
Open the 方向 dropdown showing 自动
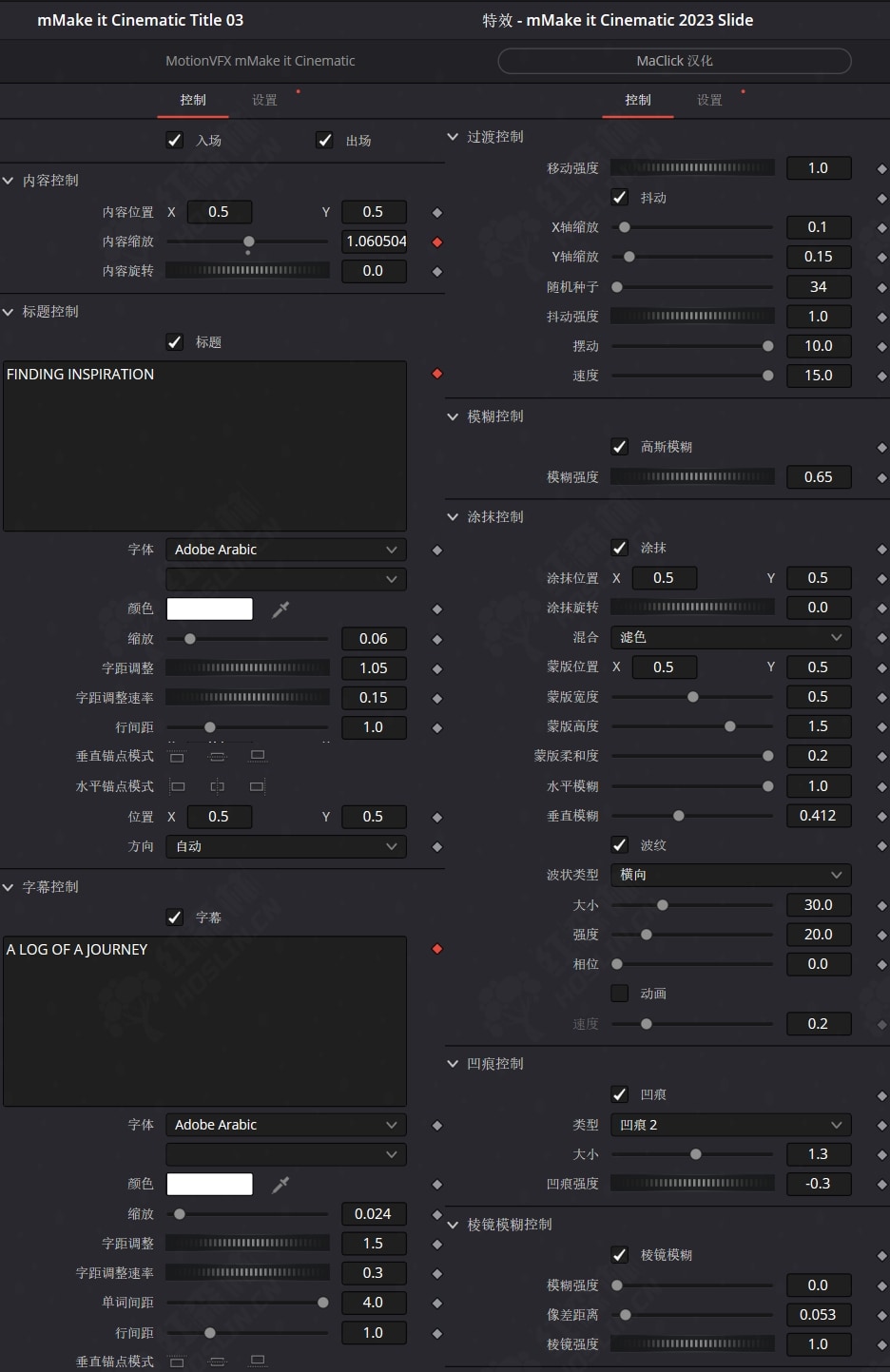[x=286, y=846]
